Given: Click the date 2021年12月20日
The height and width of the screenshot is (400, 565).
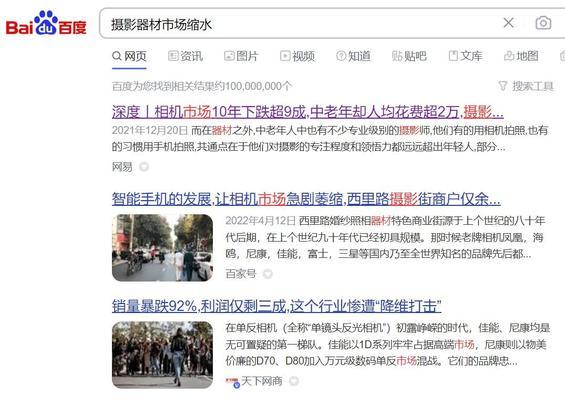Looking at the screenshot, I should click(x=150, y=130).
